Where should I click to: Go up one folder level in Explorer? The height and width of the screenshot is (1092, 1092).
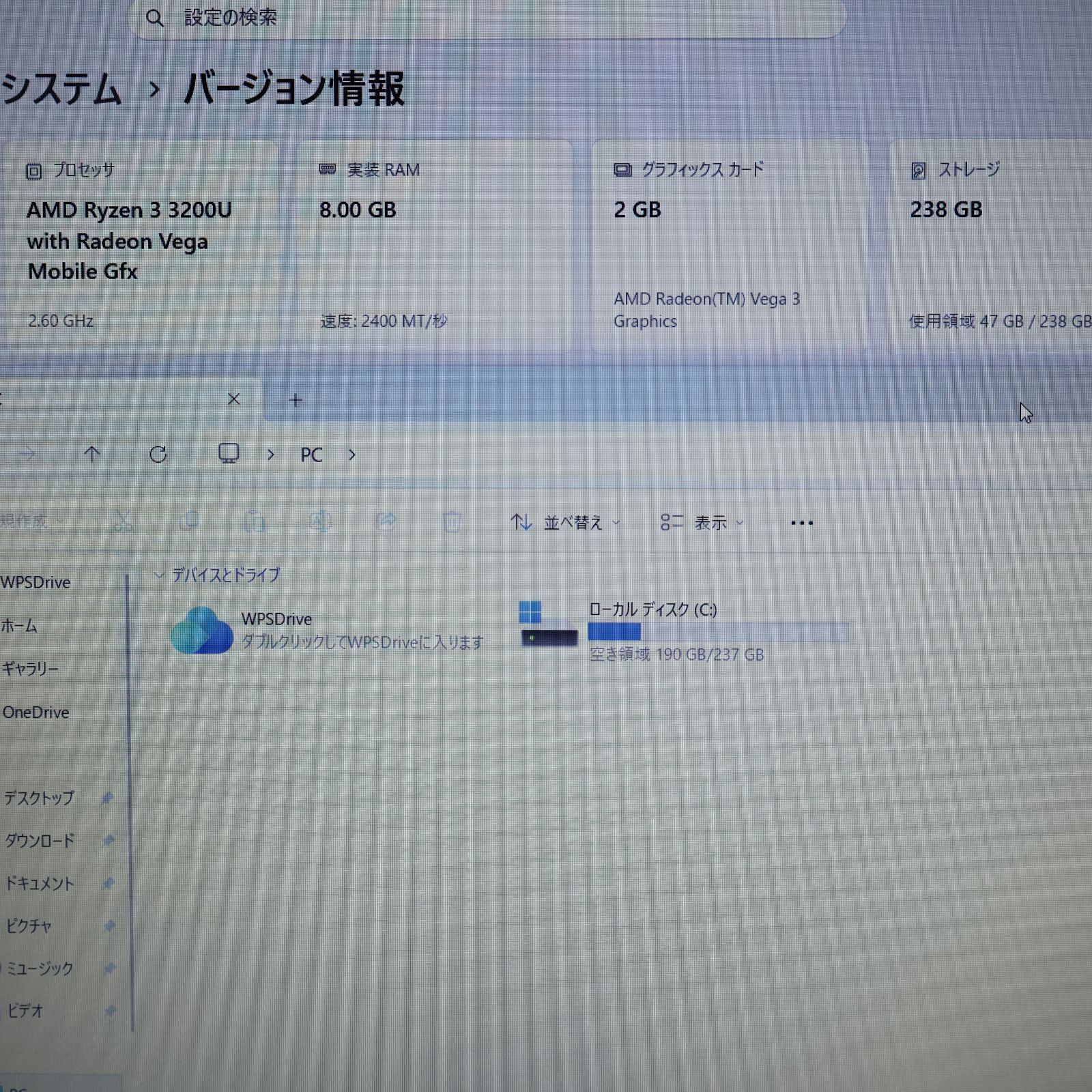[92, 455]
